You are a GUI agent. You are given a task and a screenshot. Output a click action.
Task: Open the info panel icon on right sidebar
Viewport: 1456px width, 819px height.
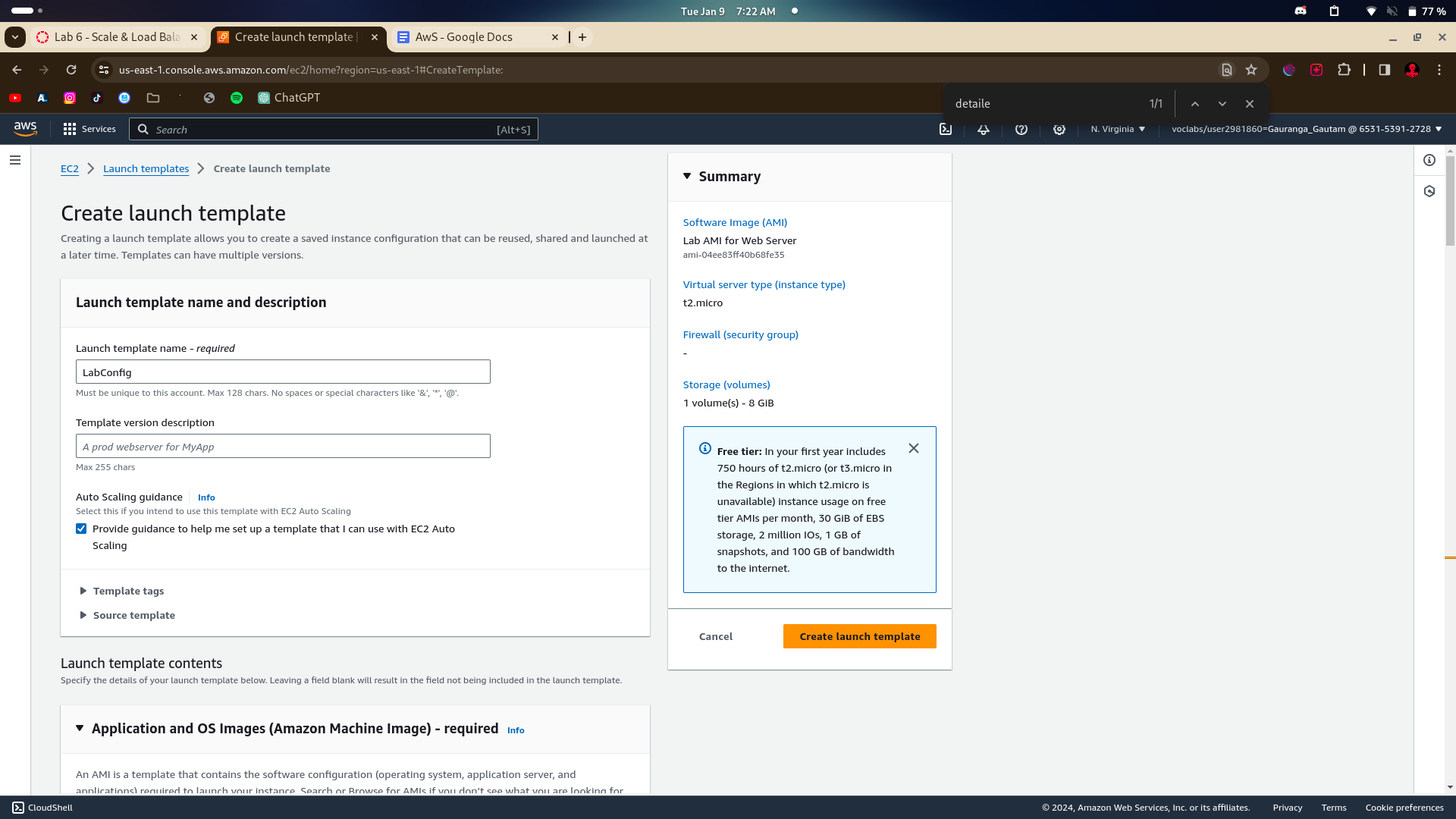pyautogui.click(x=1429, y=160)
